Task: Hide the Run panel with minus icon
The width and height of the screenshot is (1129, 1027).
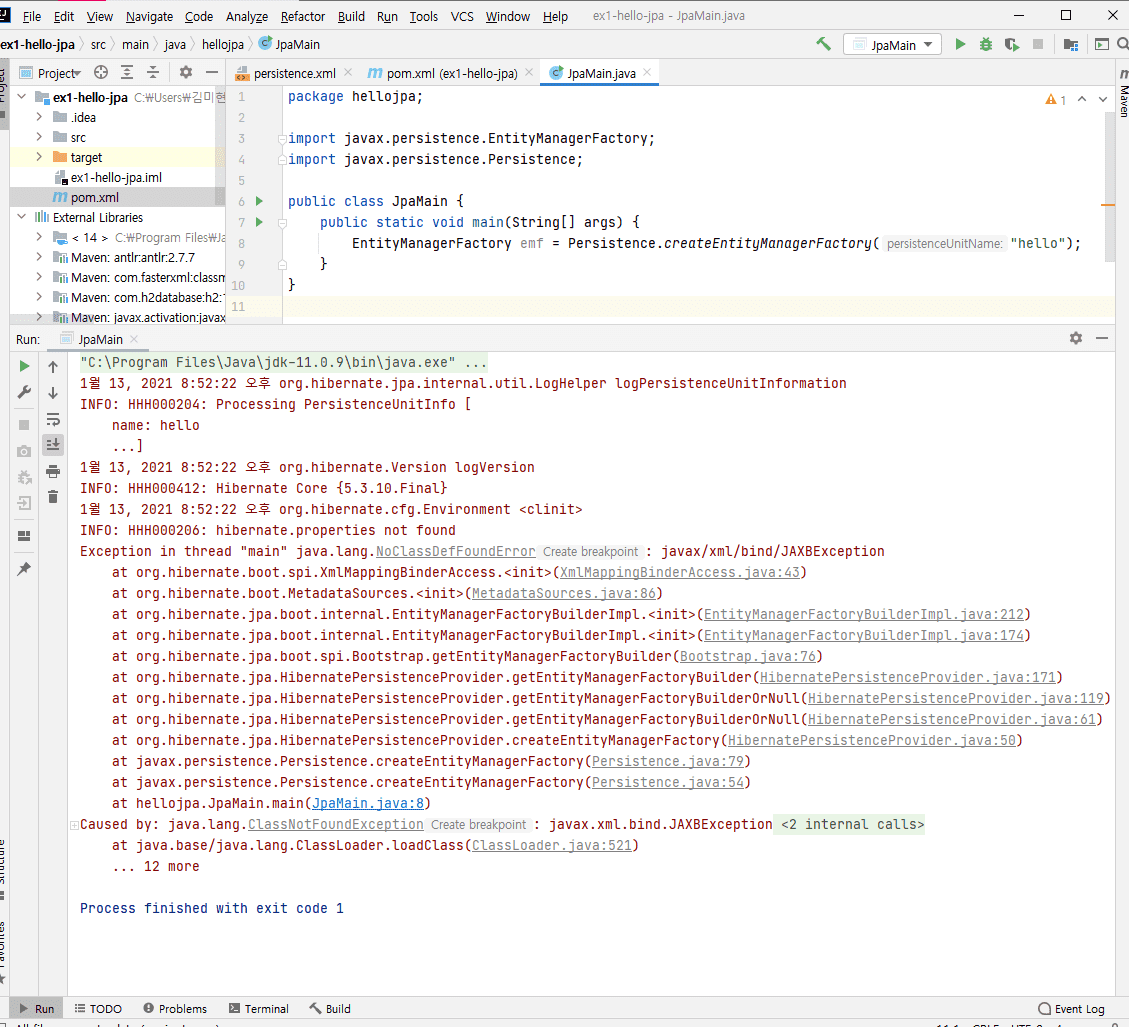Action: (x=1102, y=338)
